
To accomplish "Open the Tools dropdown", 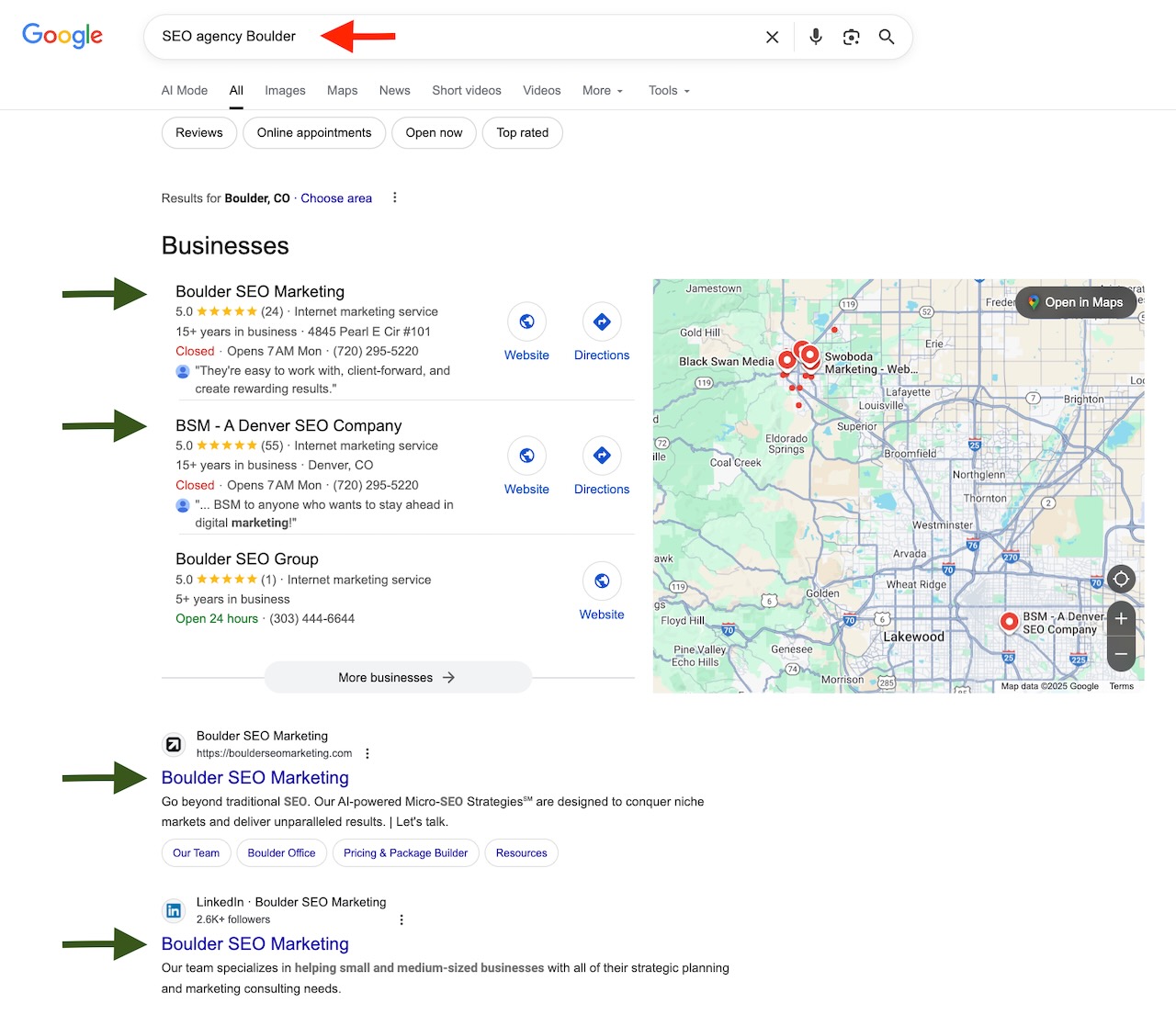I will click(668, 90).
